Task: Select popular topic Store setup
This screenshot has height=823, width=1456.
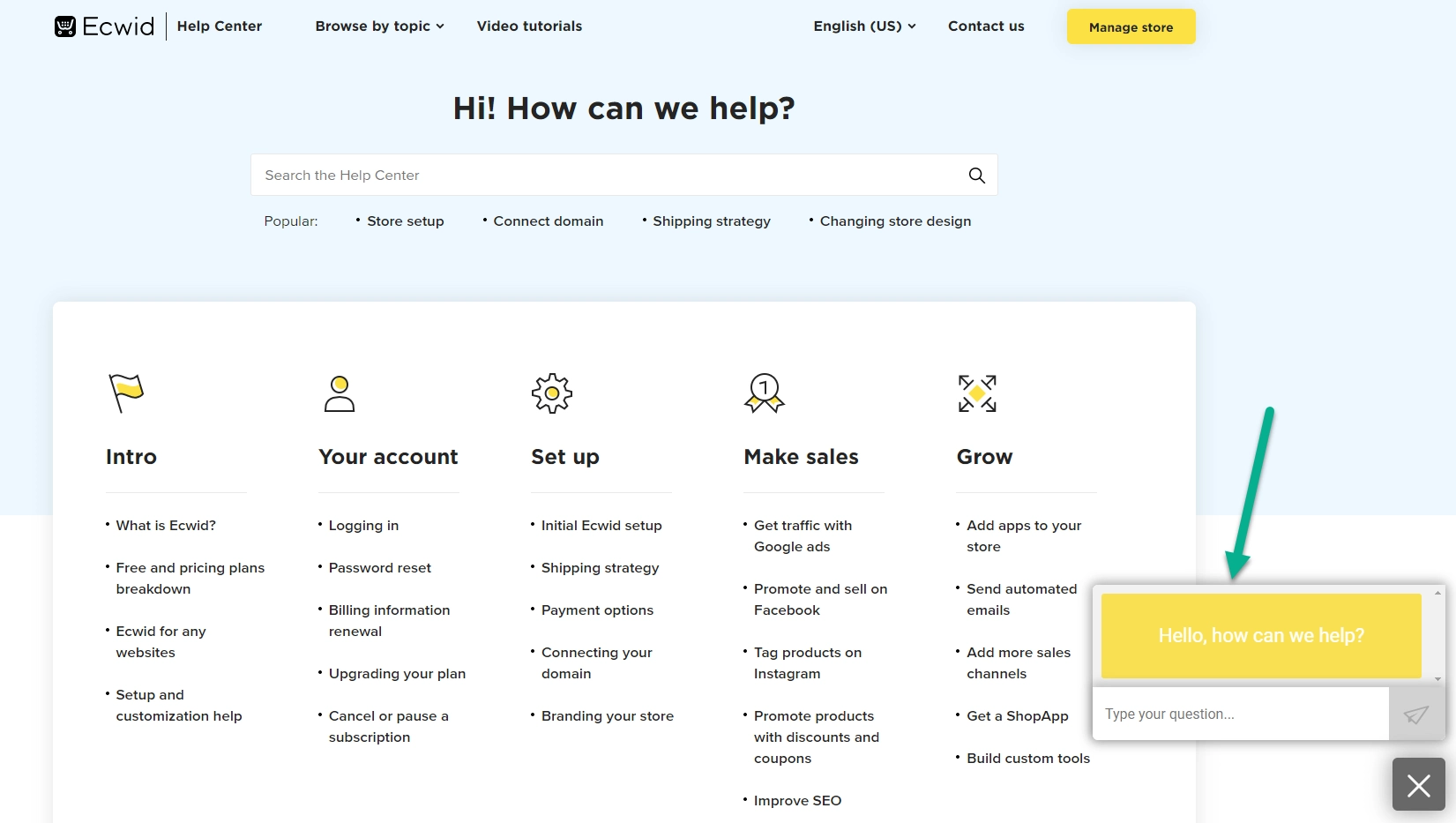Action: pos(406,221)
